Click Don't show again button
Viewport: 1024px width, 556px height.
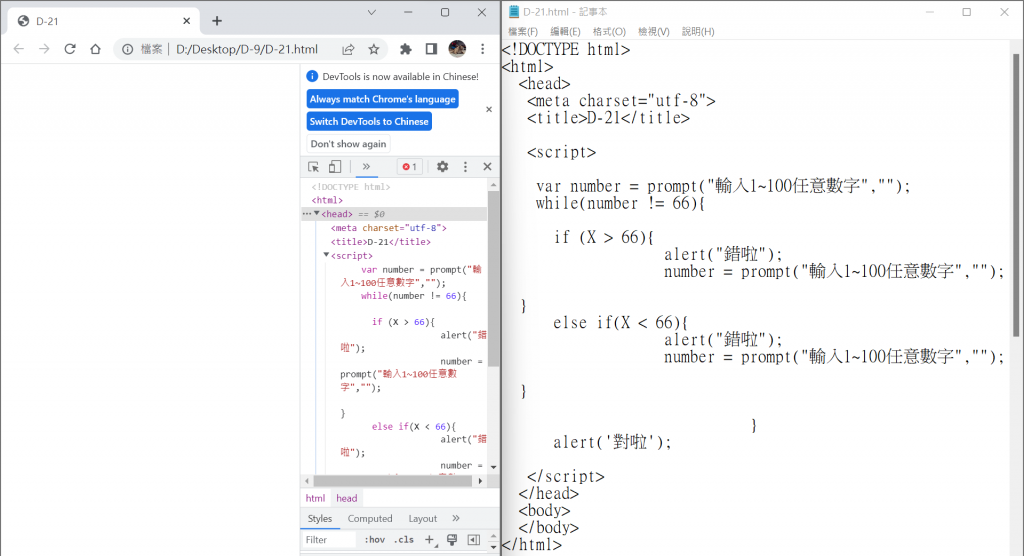click(x=348, y=144)
